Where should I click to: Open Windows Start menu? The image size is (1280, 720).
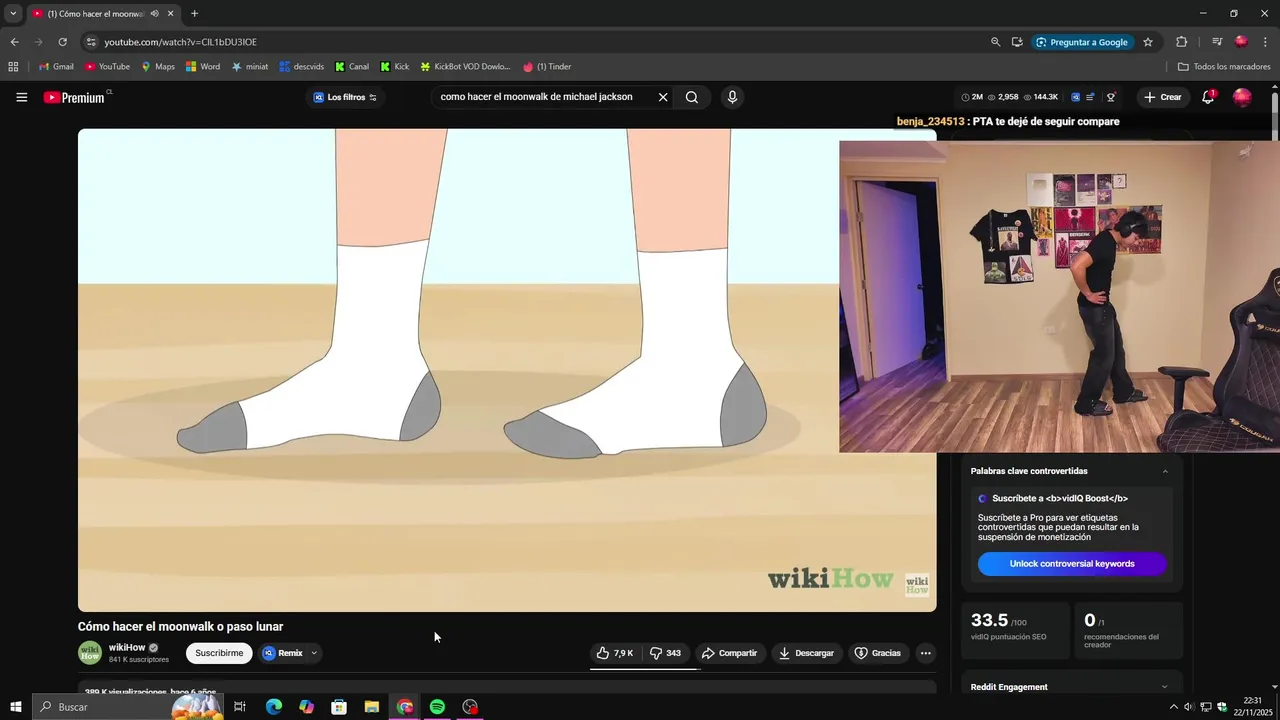click(x=16, y=707)
